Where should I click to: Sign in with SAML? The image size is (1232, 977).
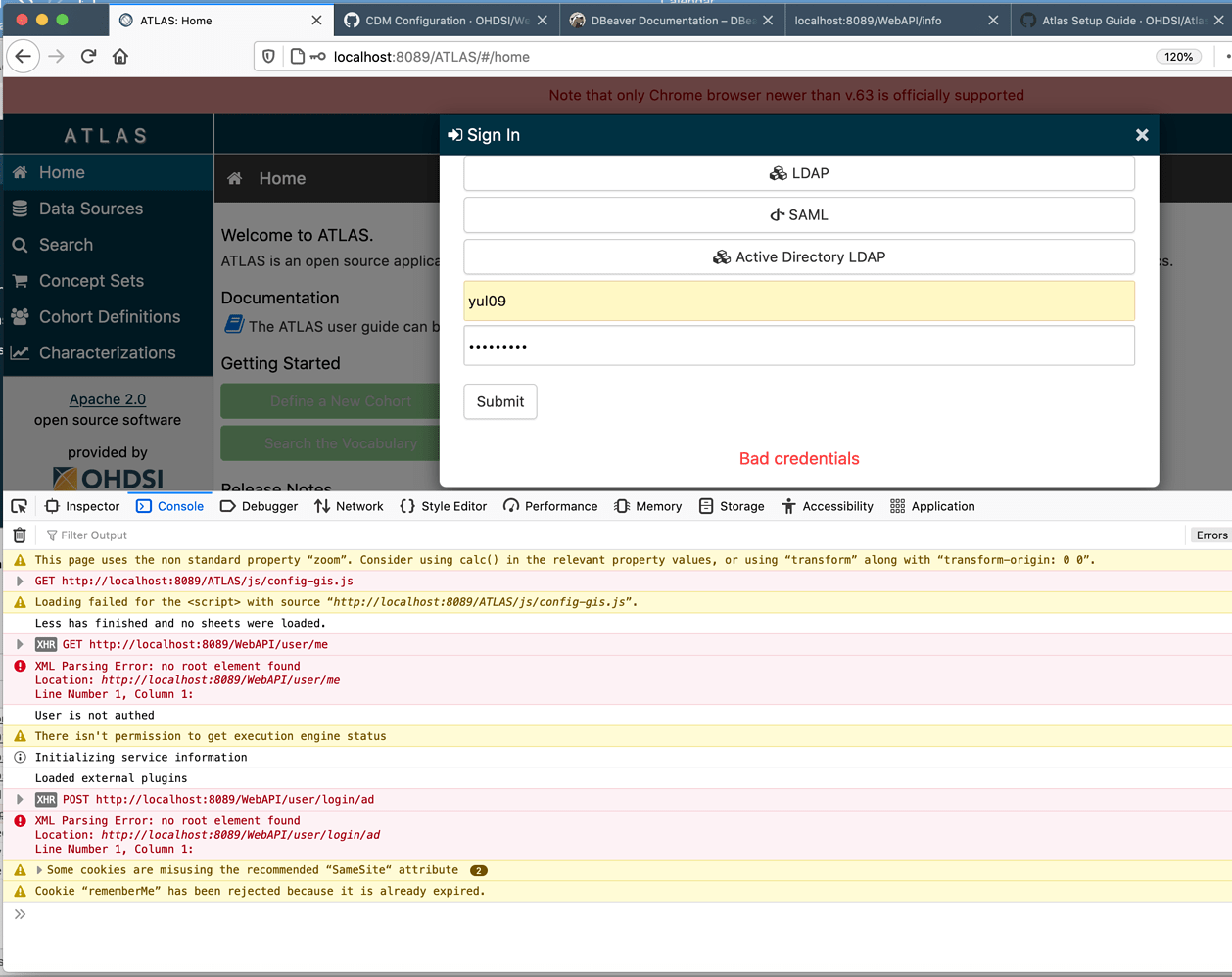pyautogui.click(x=799, y=215)
